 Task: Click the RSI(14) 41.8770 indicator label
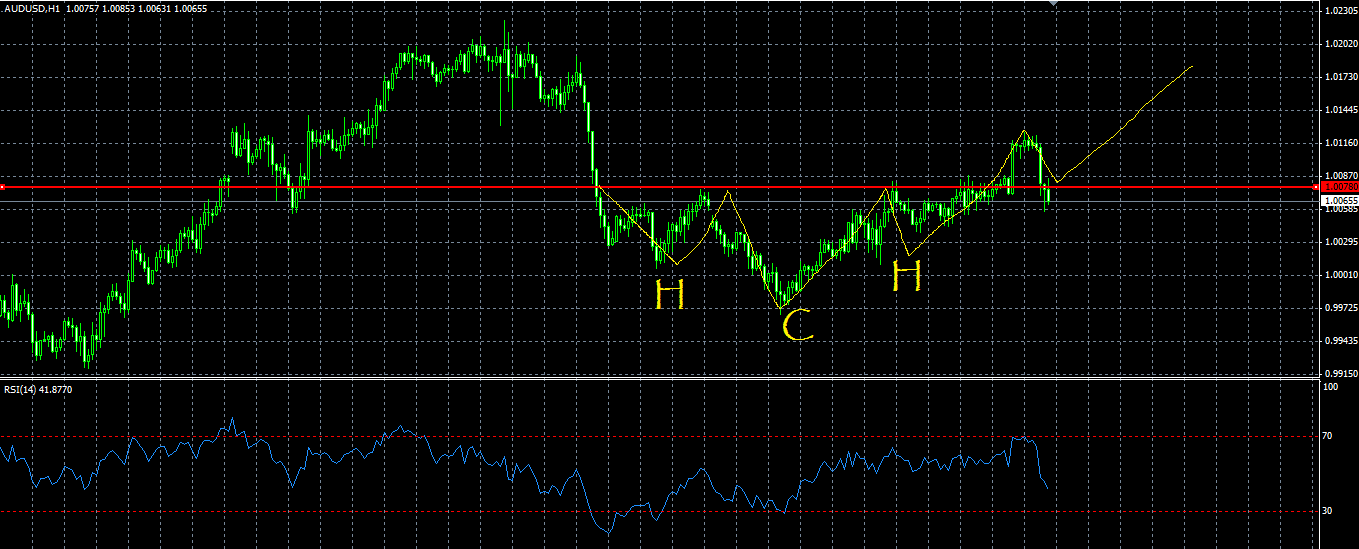[x=38, y=389]
